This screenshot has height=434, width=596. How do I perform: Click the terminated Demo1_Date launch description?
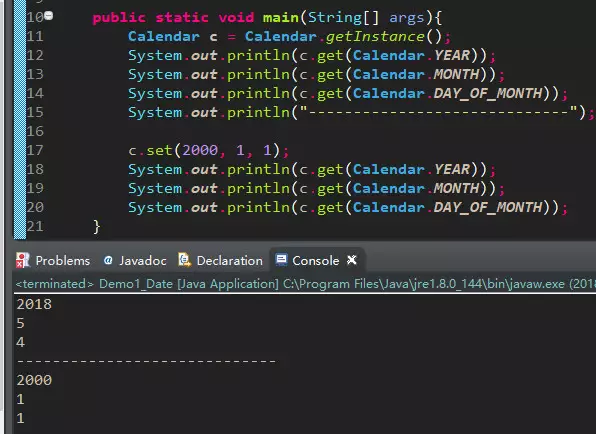[x=306, y=284]
